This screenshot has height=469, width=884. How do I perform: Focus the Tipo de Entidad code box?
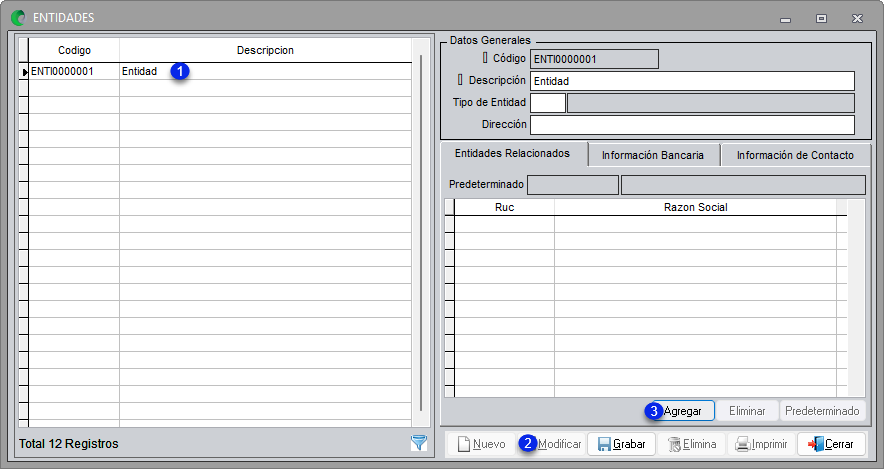click(x=548, y=103)
